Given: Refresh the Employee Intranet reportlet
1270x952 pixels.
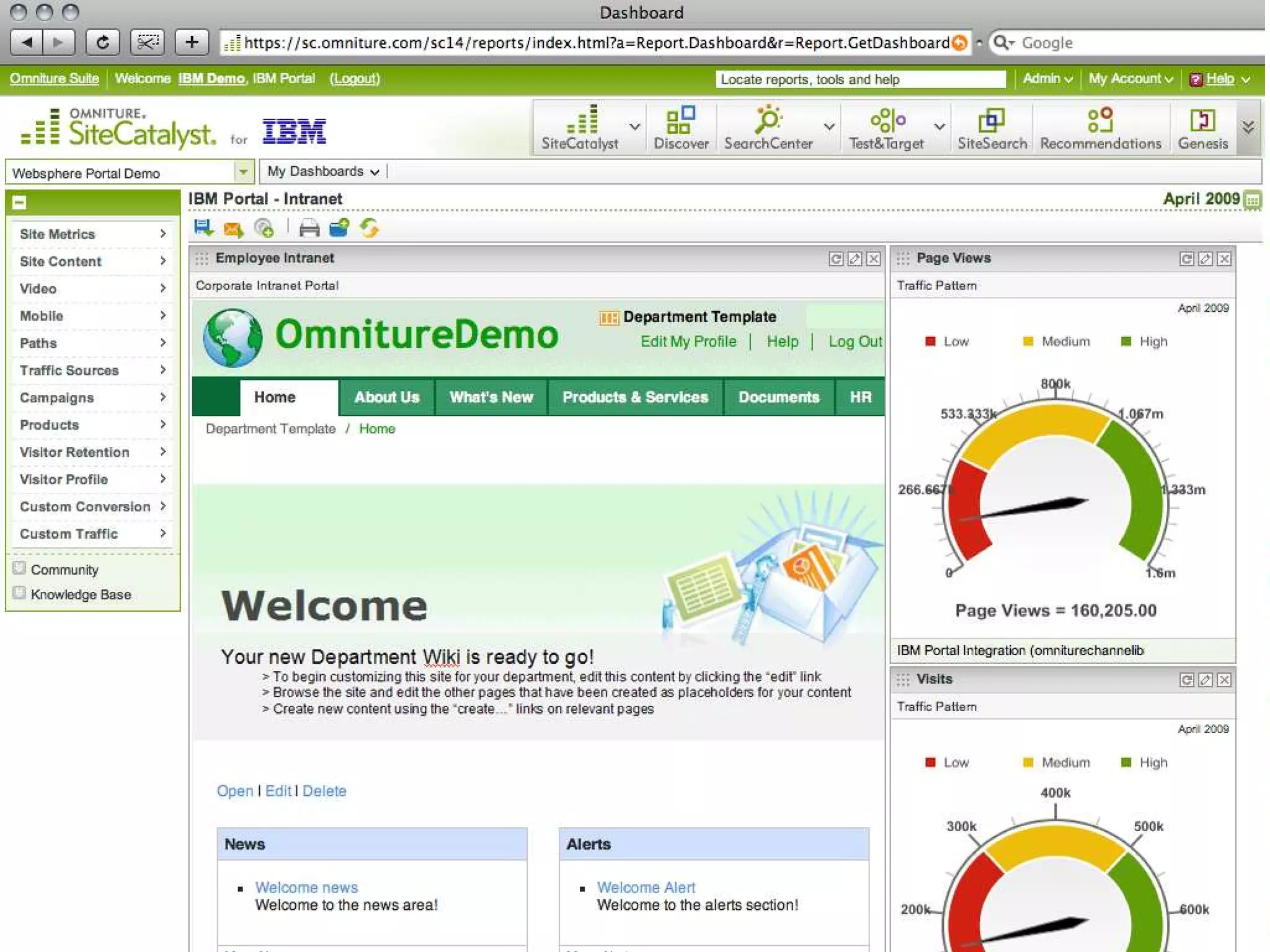Looking at the screenshot, I should [836, 259].
